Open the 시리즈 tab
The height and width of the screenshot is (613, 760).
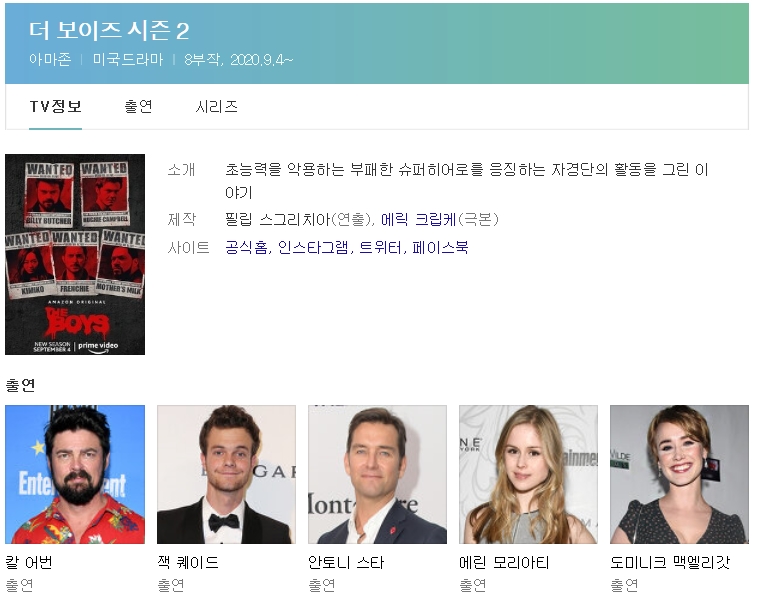pos(216,107)
